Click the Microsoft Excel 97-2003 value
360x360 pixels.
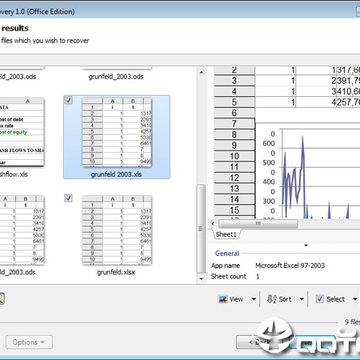pyautogui.click(x=290, y=266)
